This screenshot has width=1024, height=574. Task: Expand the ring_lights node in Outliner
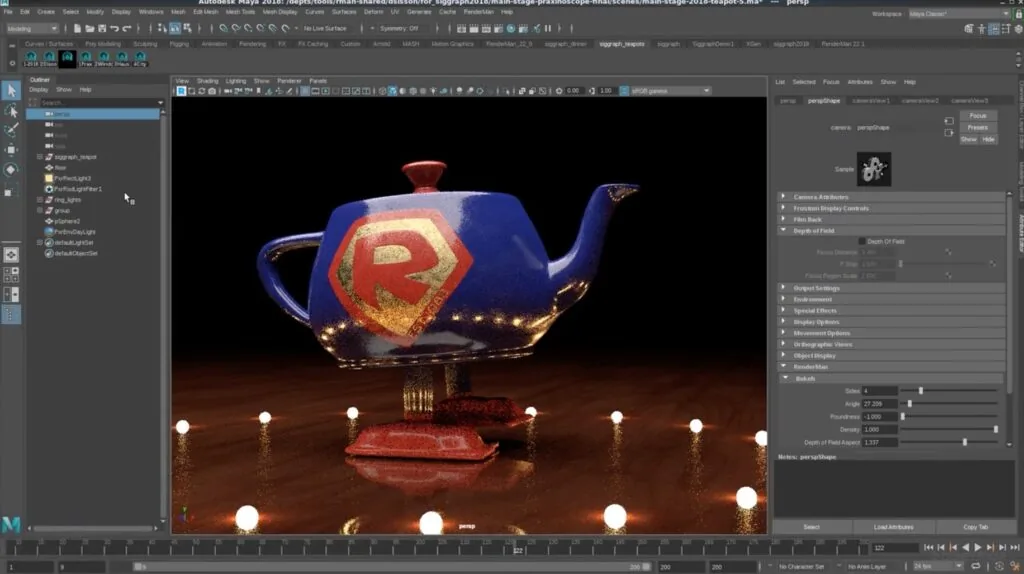click(40, 200)
